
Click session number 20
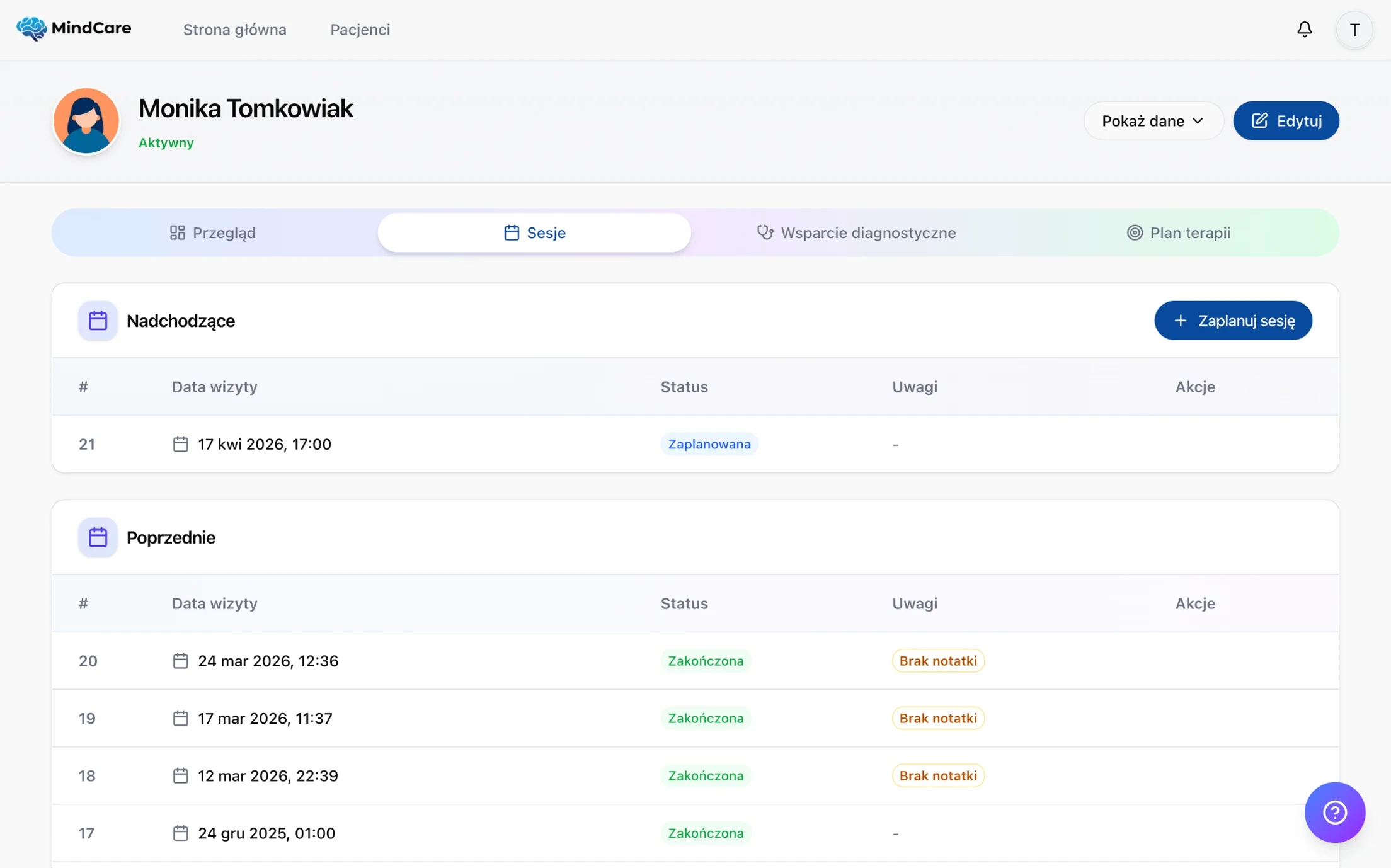(x=88, y=661)
